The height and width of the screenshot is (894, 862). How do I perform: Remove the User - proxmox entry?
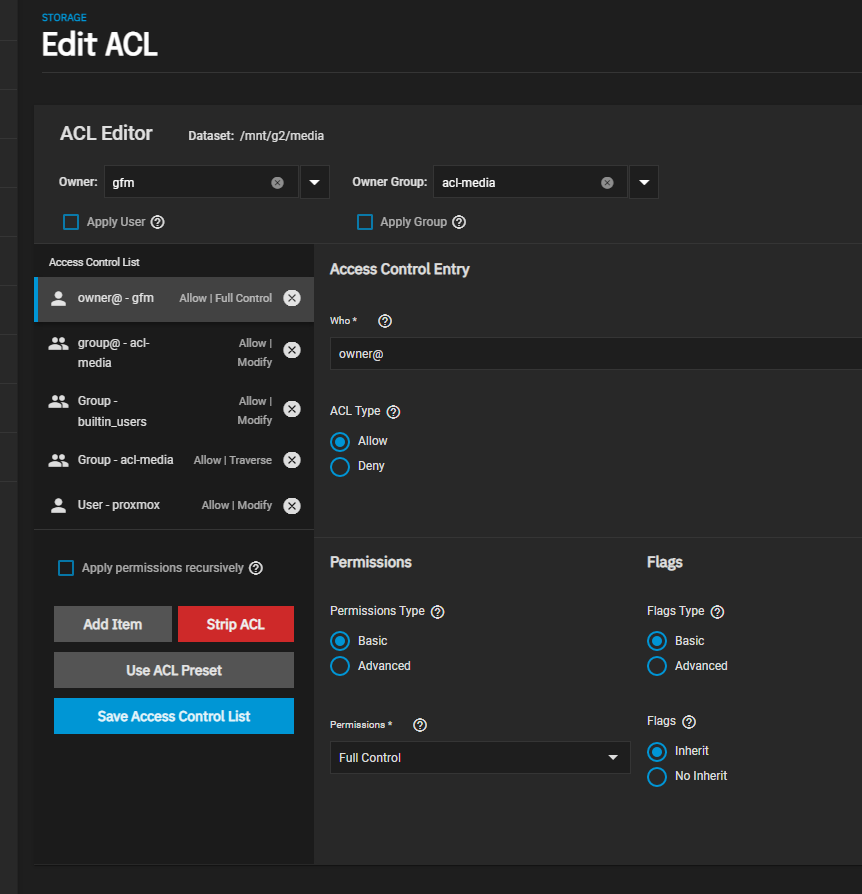coord(292,506)
